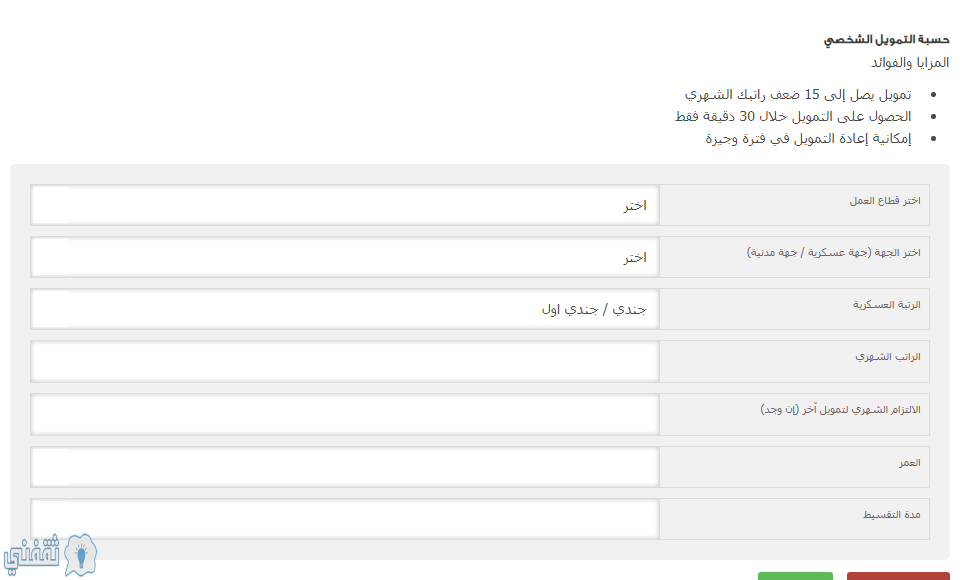This screenshot has height=580, width=976.
Task: Click the حسبة التمويل الشخصي heading
Action: pos(886,40)
